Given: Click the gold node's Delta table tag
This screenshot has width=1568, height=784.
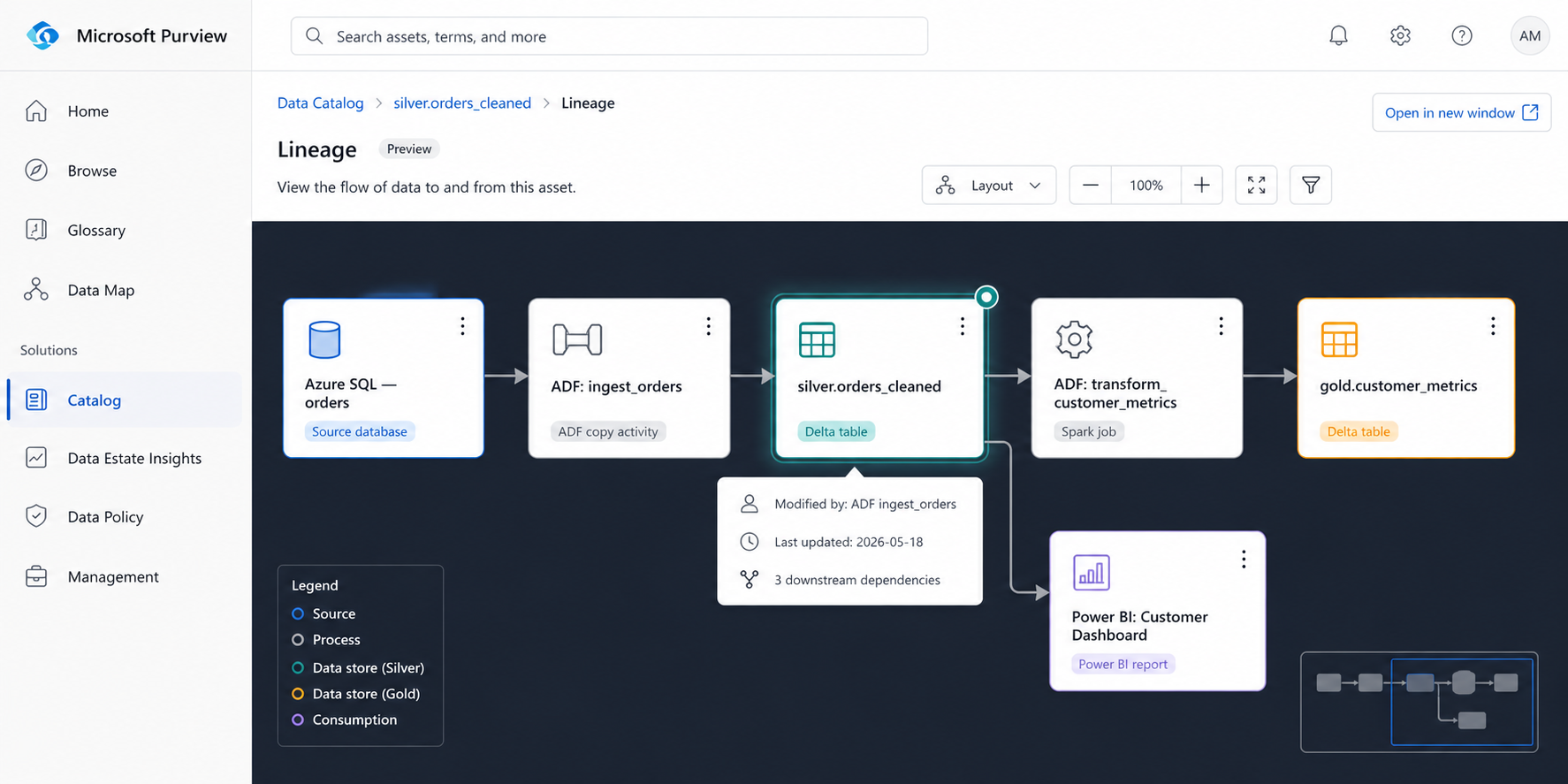Looking at the screenshot, I should [1359, 431].
